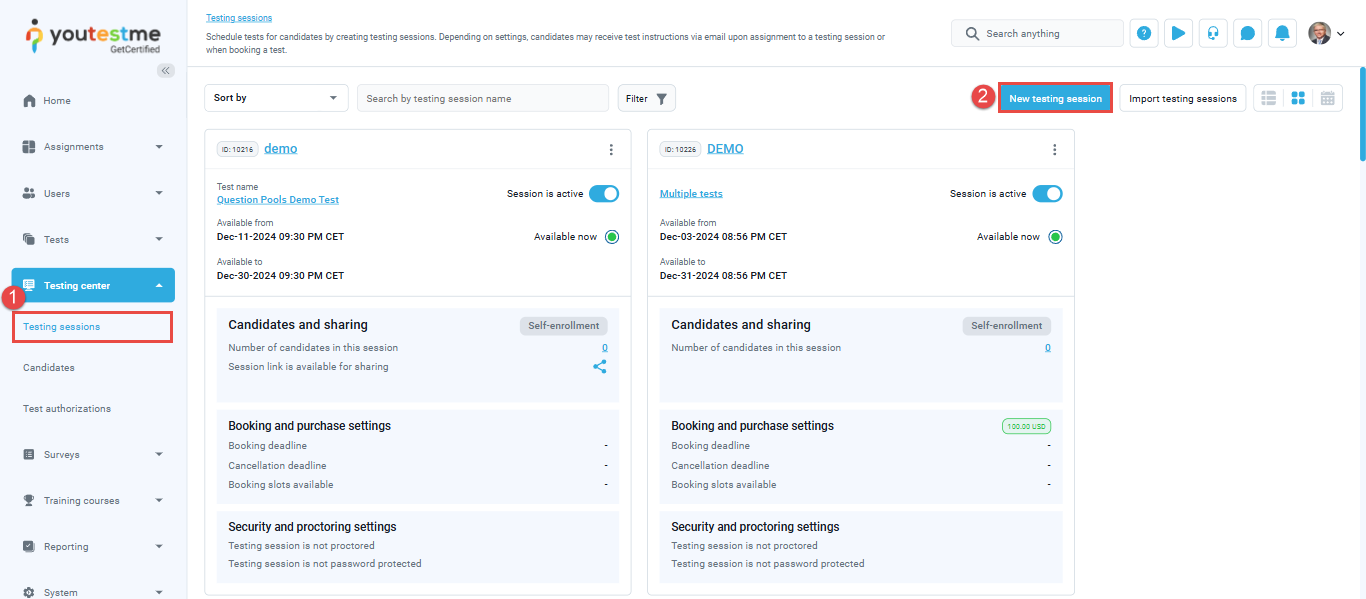The image size is (1366, 599).
Task: Expand the user profile dropdown arrow
Action: (1341, 33)
